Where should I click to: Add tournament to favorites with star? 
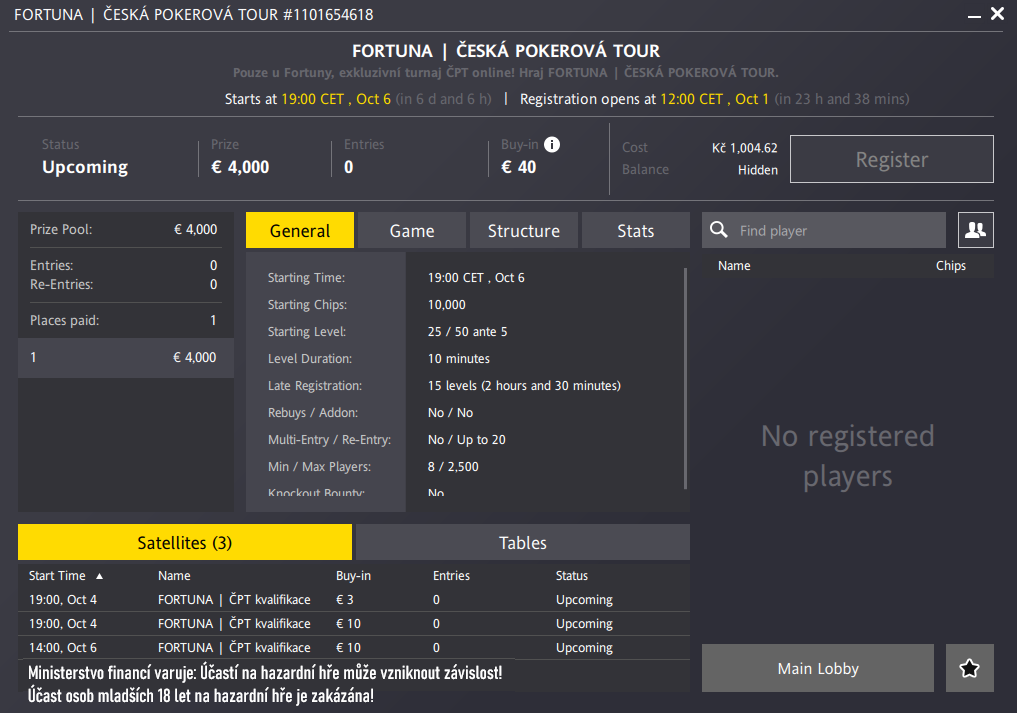tap(970, 668)
